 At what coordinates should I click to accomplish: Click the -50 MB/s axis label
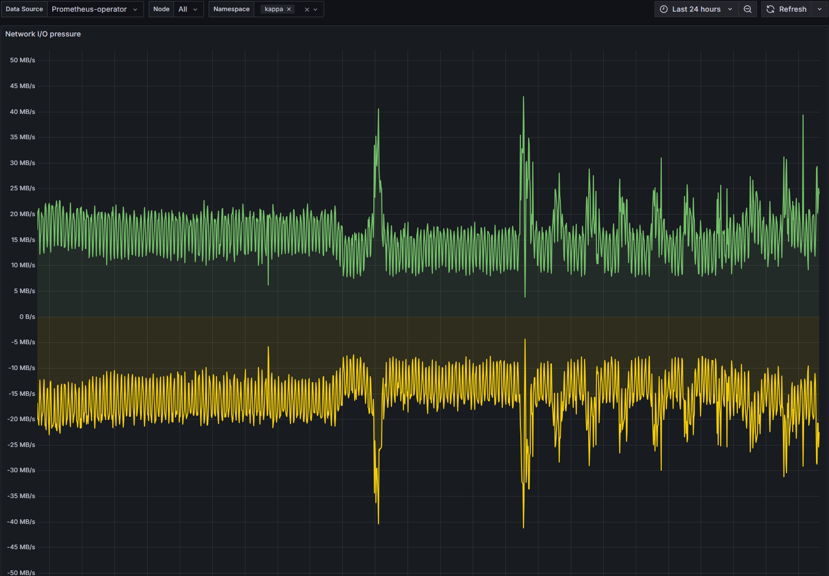(x=22, y=572)
